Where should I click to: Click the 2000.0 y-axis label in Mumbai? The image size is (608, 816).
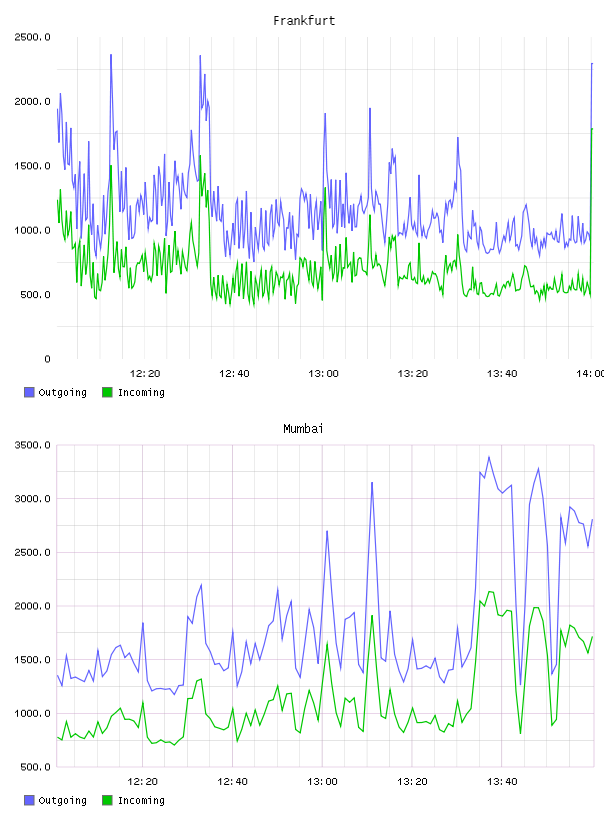32,606
